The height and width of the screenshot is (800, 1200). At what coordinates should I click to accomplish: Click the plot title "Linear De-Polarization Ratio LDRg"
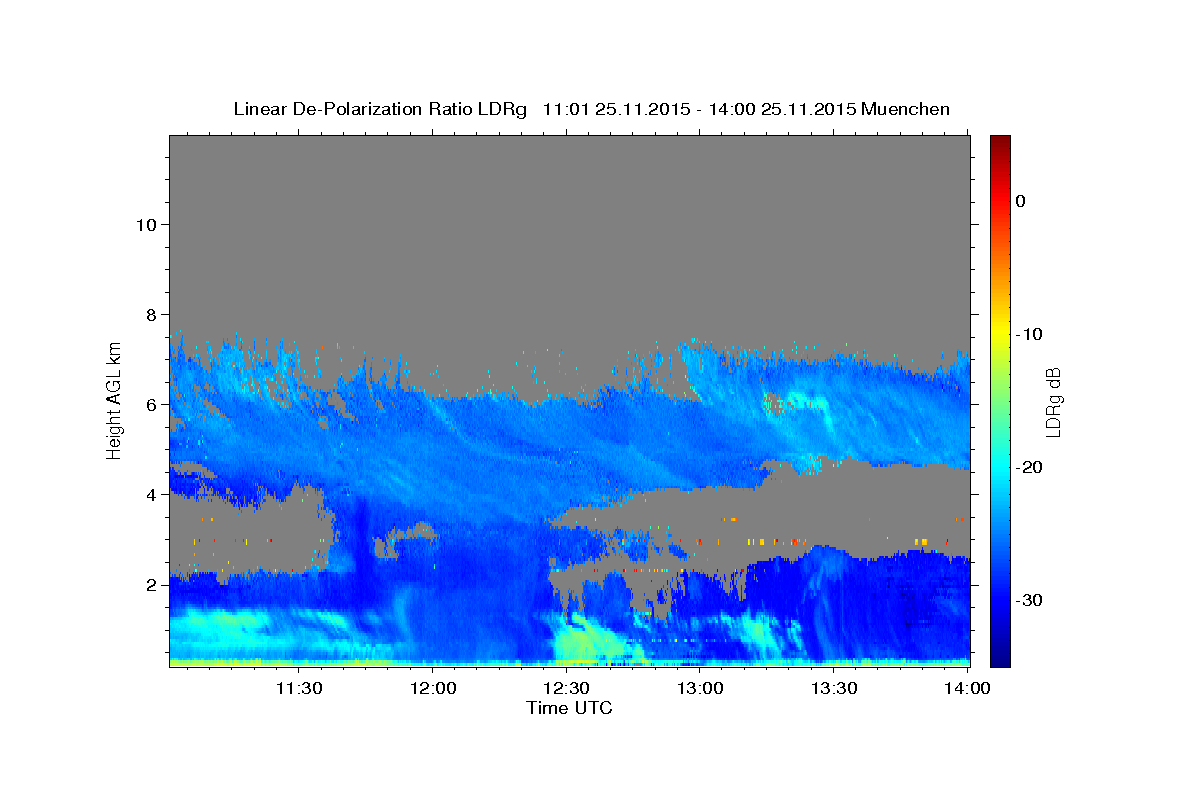[380, 109]
